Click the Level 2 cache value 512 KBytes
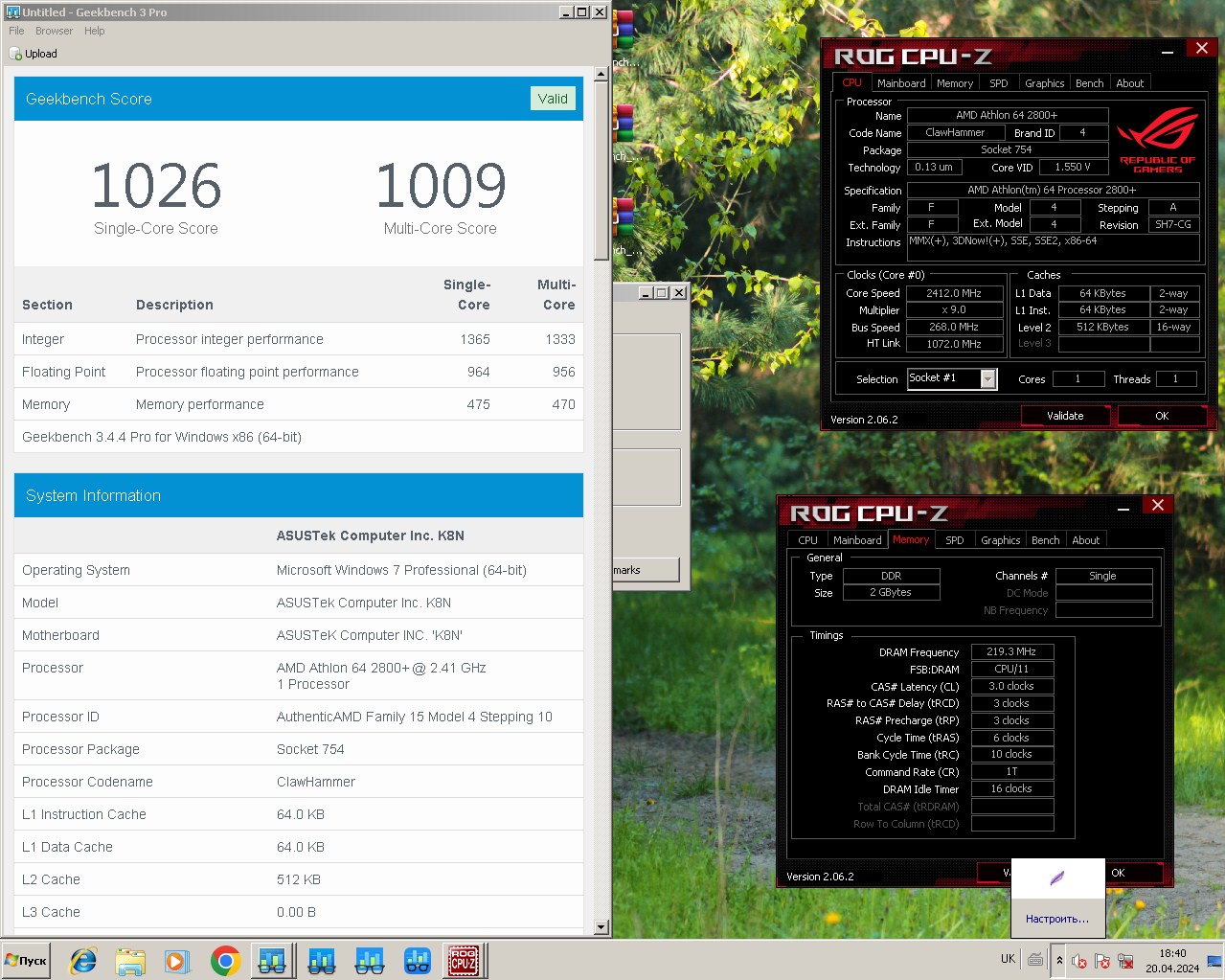Screen dimensions: 1225x980 point(1102,327)
